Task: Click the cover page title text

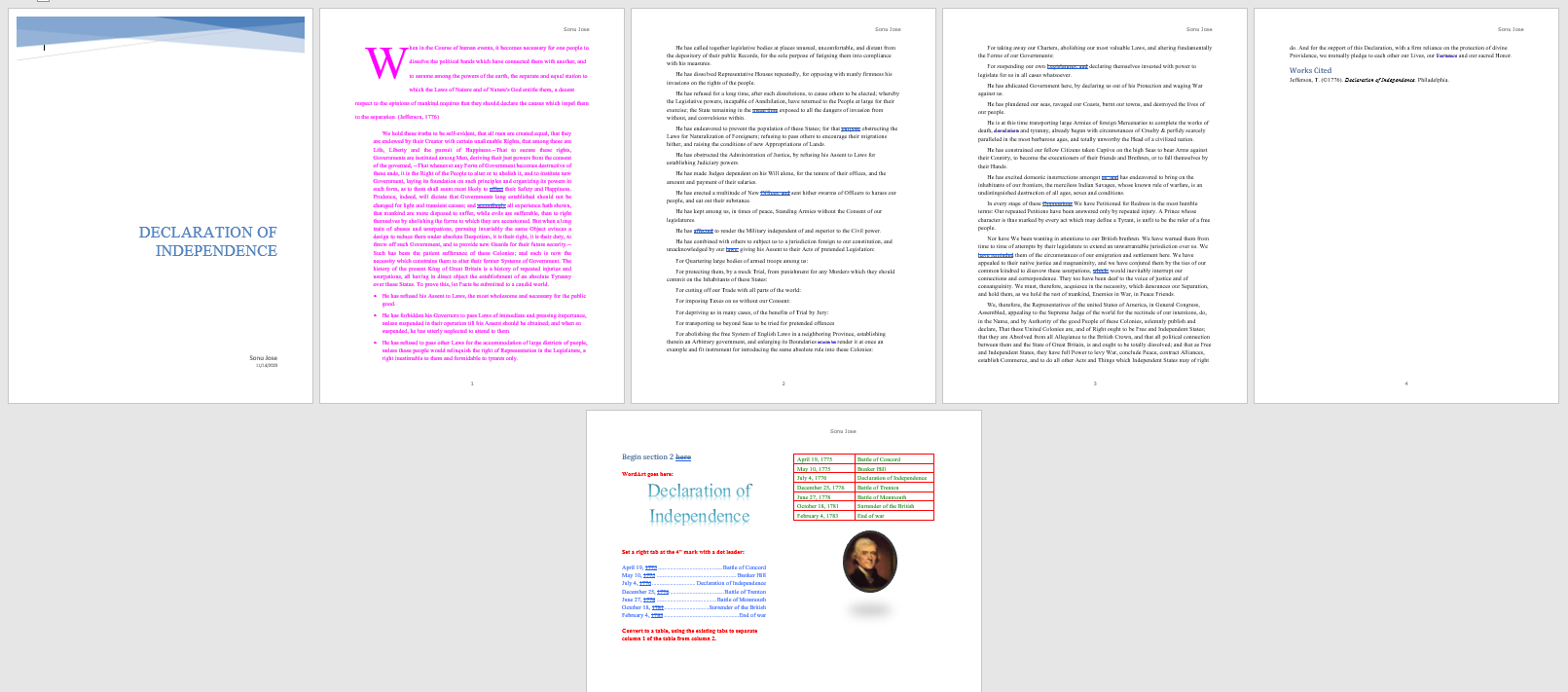Action: [x=207, y=241]
